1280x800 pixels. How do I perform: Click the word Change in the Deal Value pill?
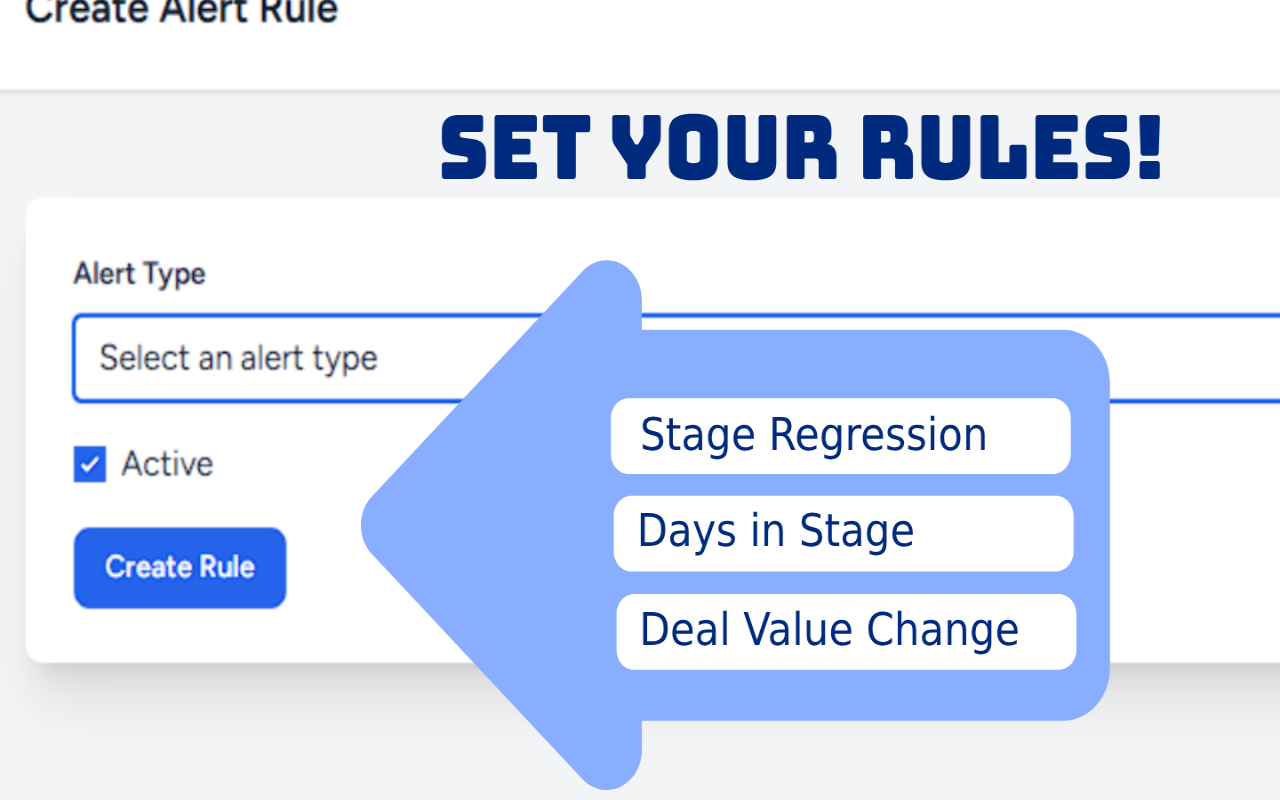point(942,630)
